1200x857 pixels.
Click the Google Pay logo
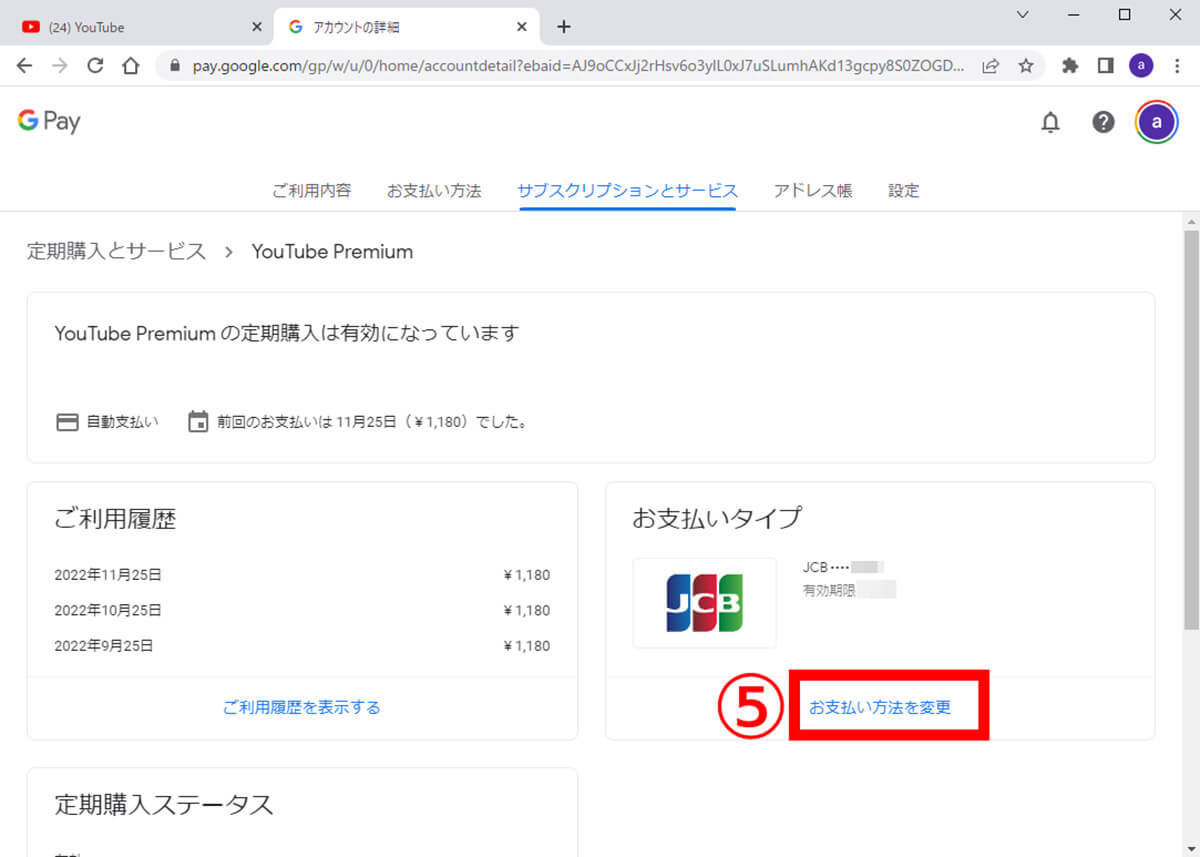tap(48, 121)
